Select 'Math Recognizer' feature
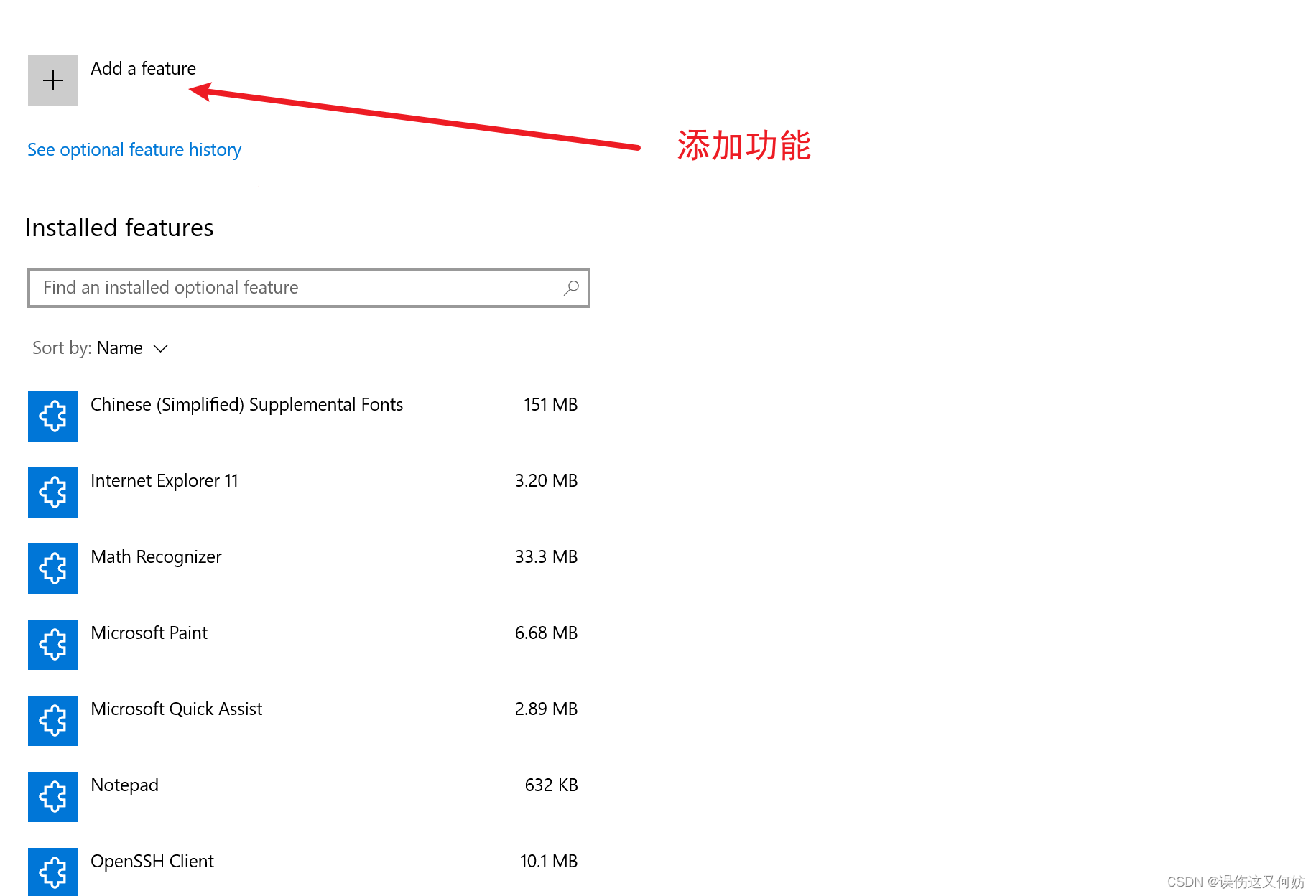The height and width of the screenshot is (896, 1316). click(x=156, y=557)
